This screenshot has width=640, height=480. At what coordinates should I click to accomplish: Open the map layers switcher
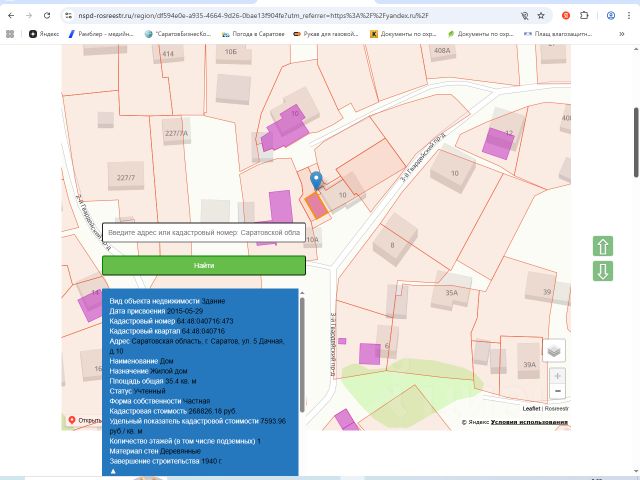pos(555,350)
